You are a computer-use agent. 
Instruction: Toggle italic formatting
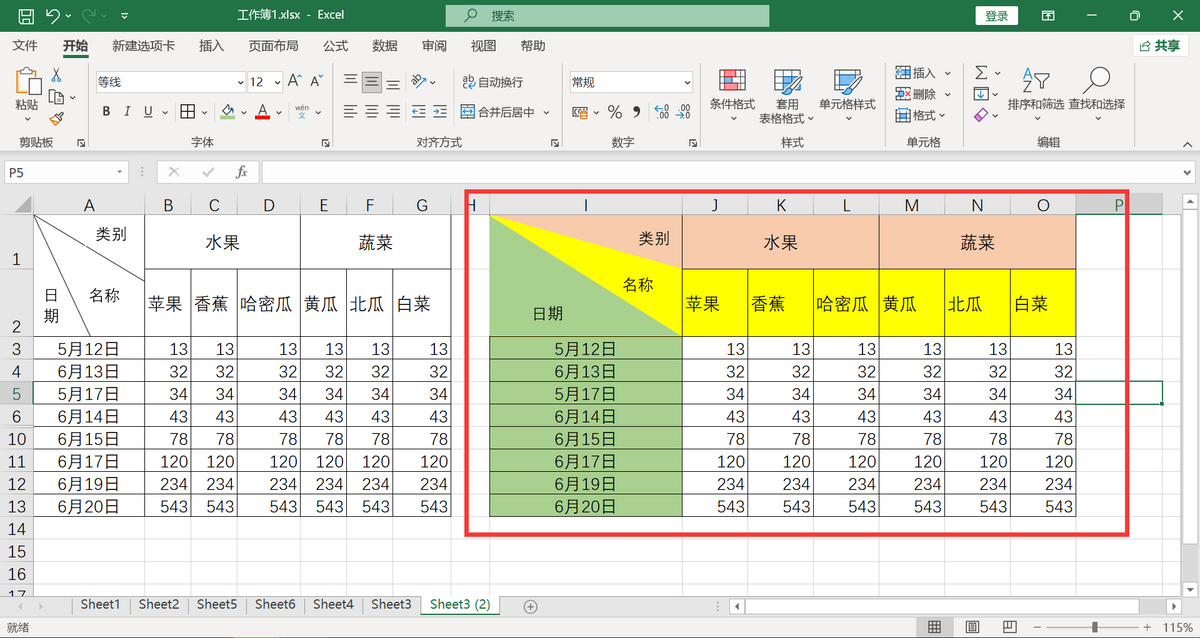pyautogui.click(x=127, y=112)
